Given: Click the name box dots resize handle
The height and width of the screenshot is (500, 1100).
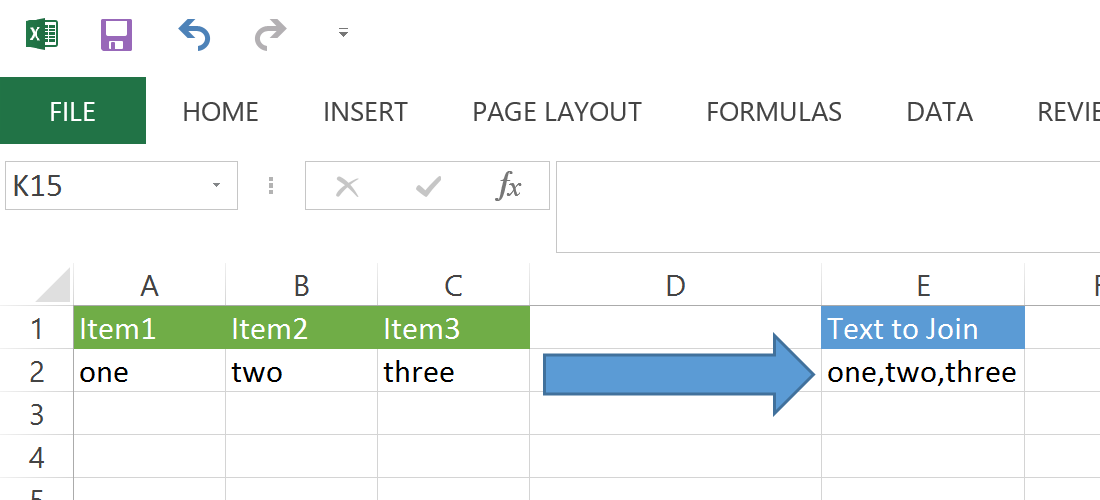Looking at the screenshot, I should (x=271, y=186).
